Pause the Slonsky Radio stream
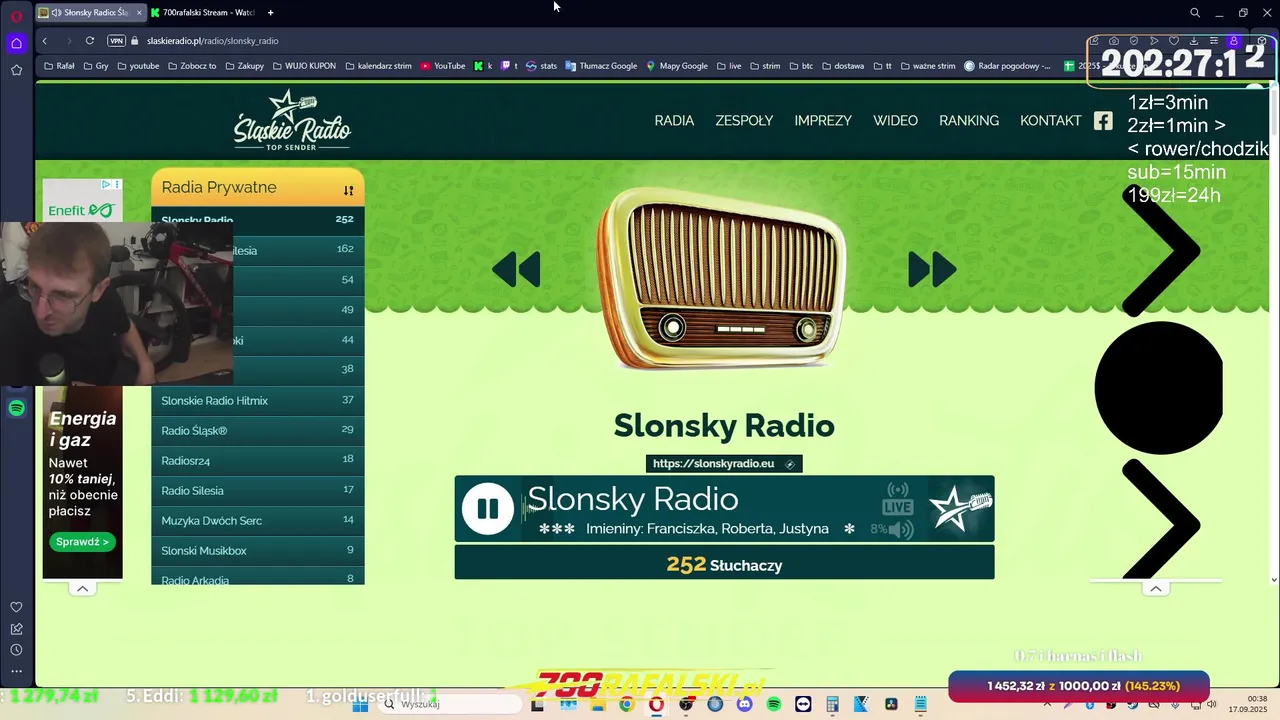Image resolution: width=1280 pixels, height=720 pixels. 487,509
